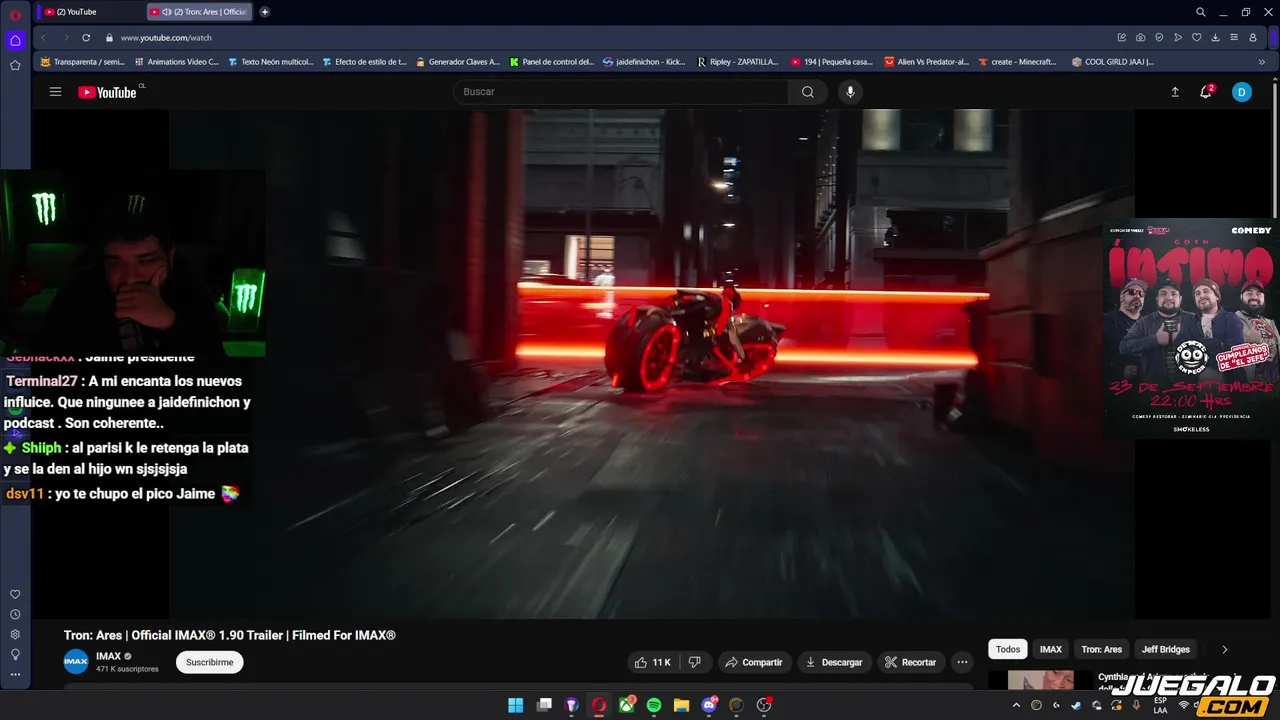Open YouTube notifications bell
This screenshot has height=720, width=1280.
pos(1206,92)
